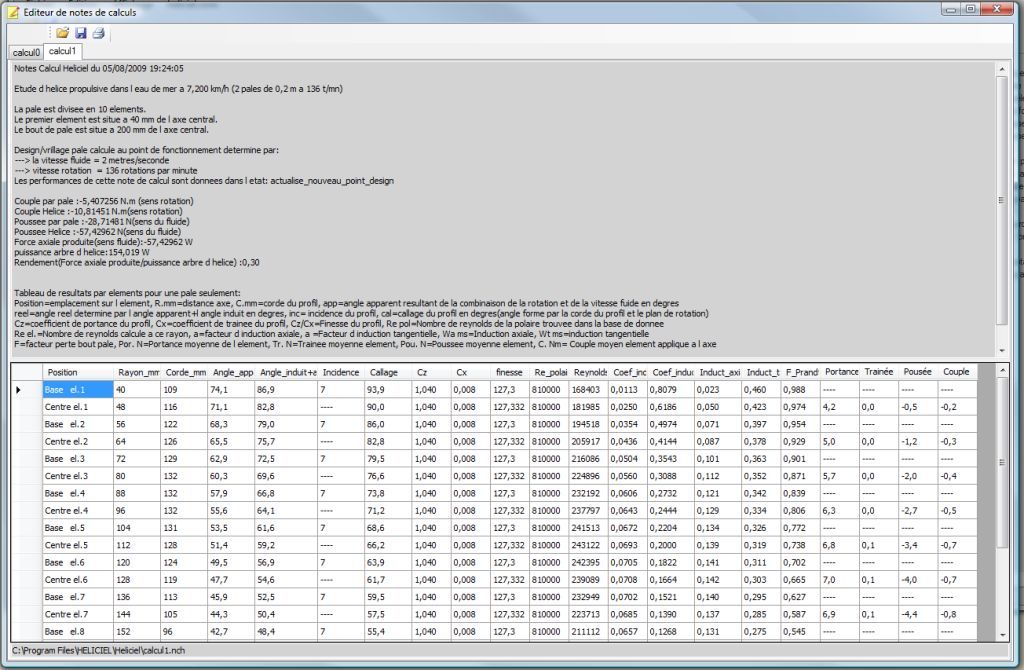Click the Corde_mm column header

tap(185, 372)
